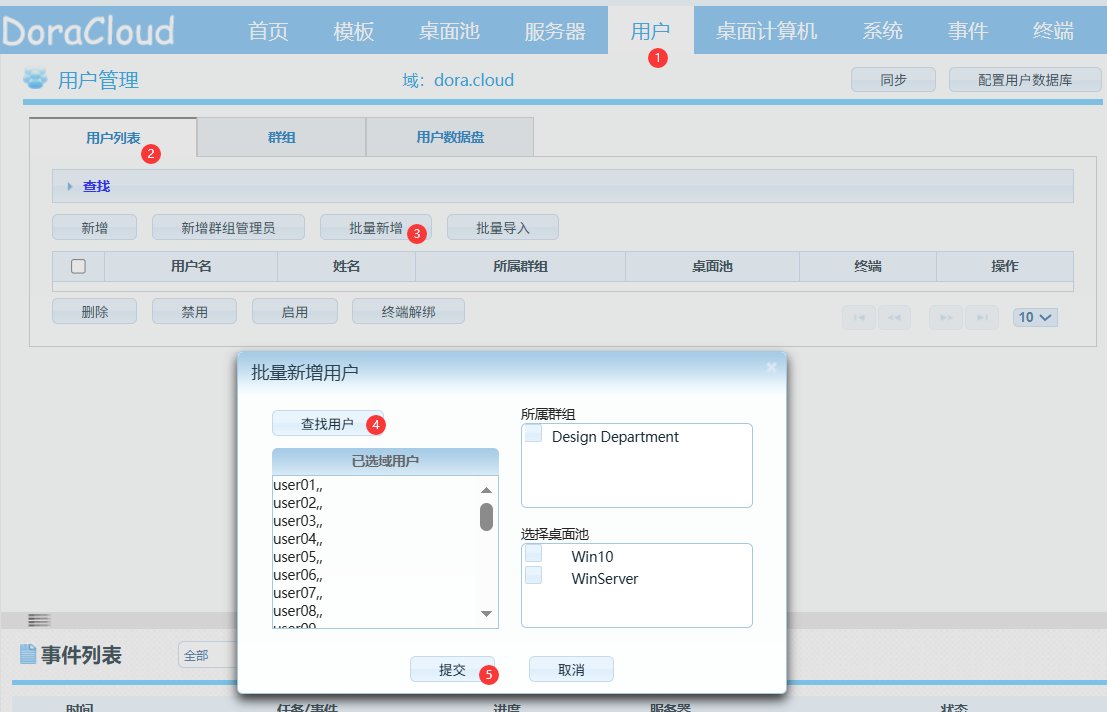This screenshot has height=712, width=1107.
Task: Switch to the 群组 tab
Action: pyautogui.click(x=281, y=137)
